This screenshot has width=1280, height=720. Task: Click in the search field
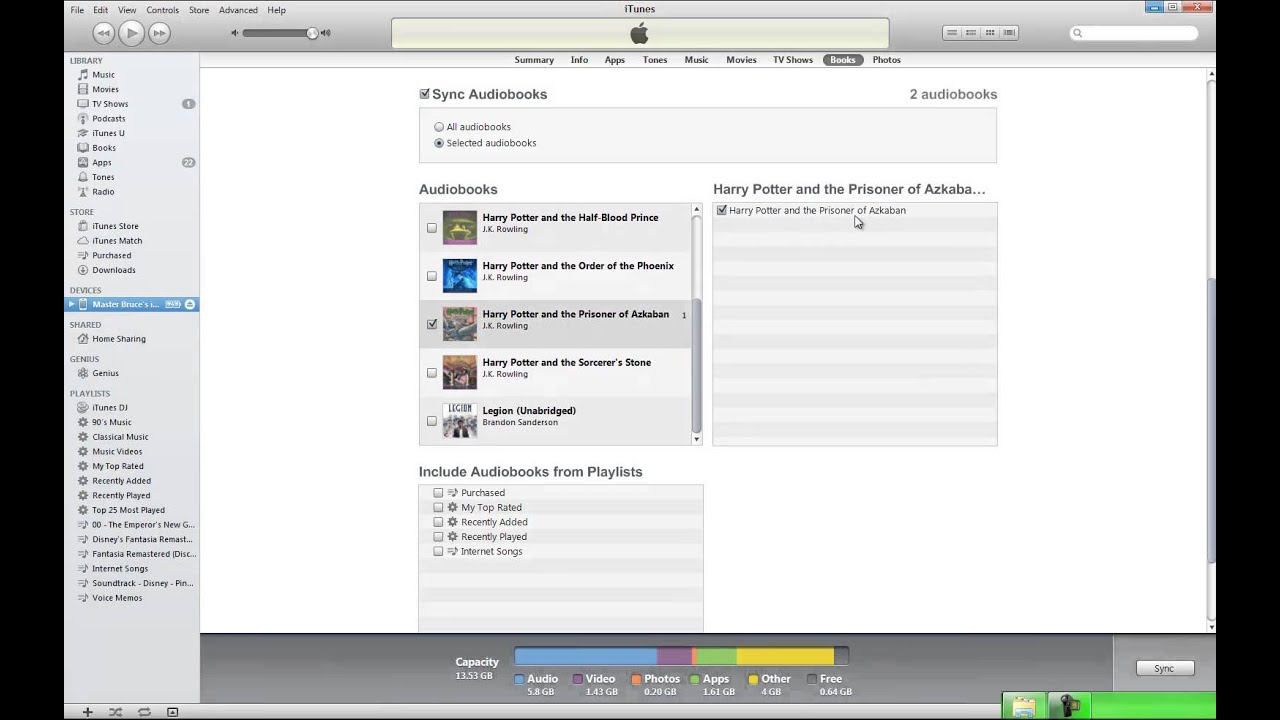click(1133, 33)
